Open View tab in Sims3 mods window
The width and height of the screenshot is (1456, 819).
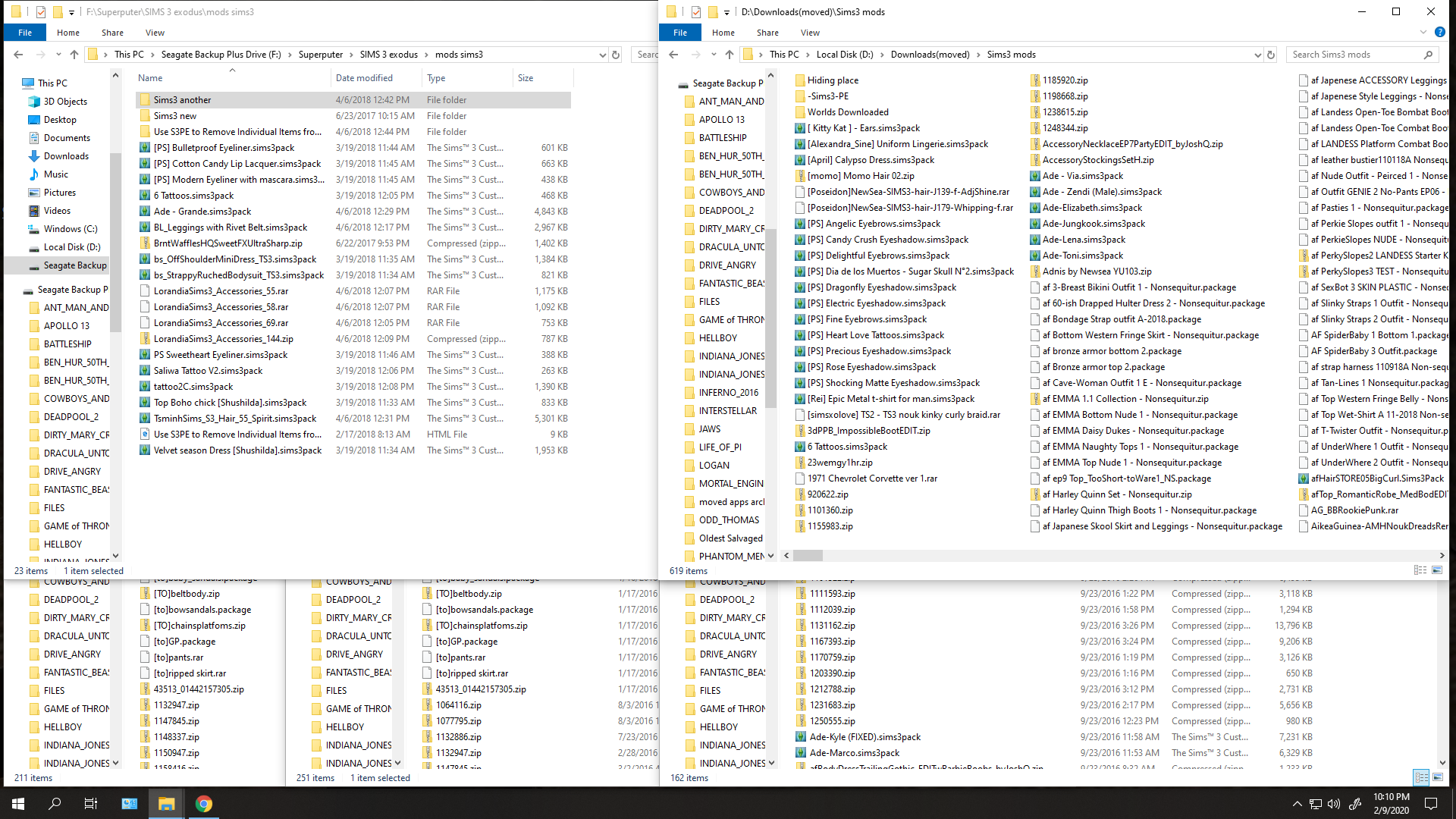click(x=810, y=33)
